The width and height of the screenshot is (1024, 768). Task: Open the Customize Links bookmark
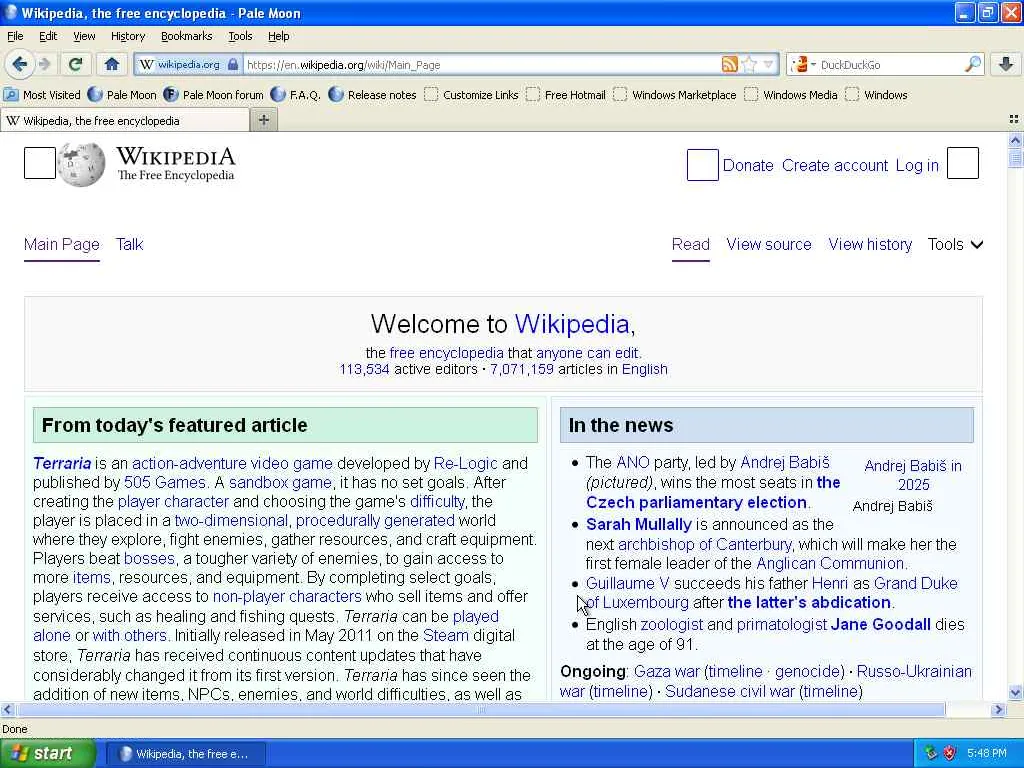point(471,95)
